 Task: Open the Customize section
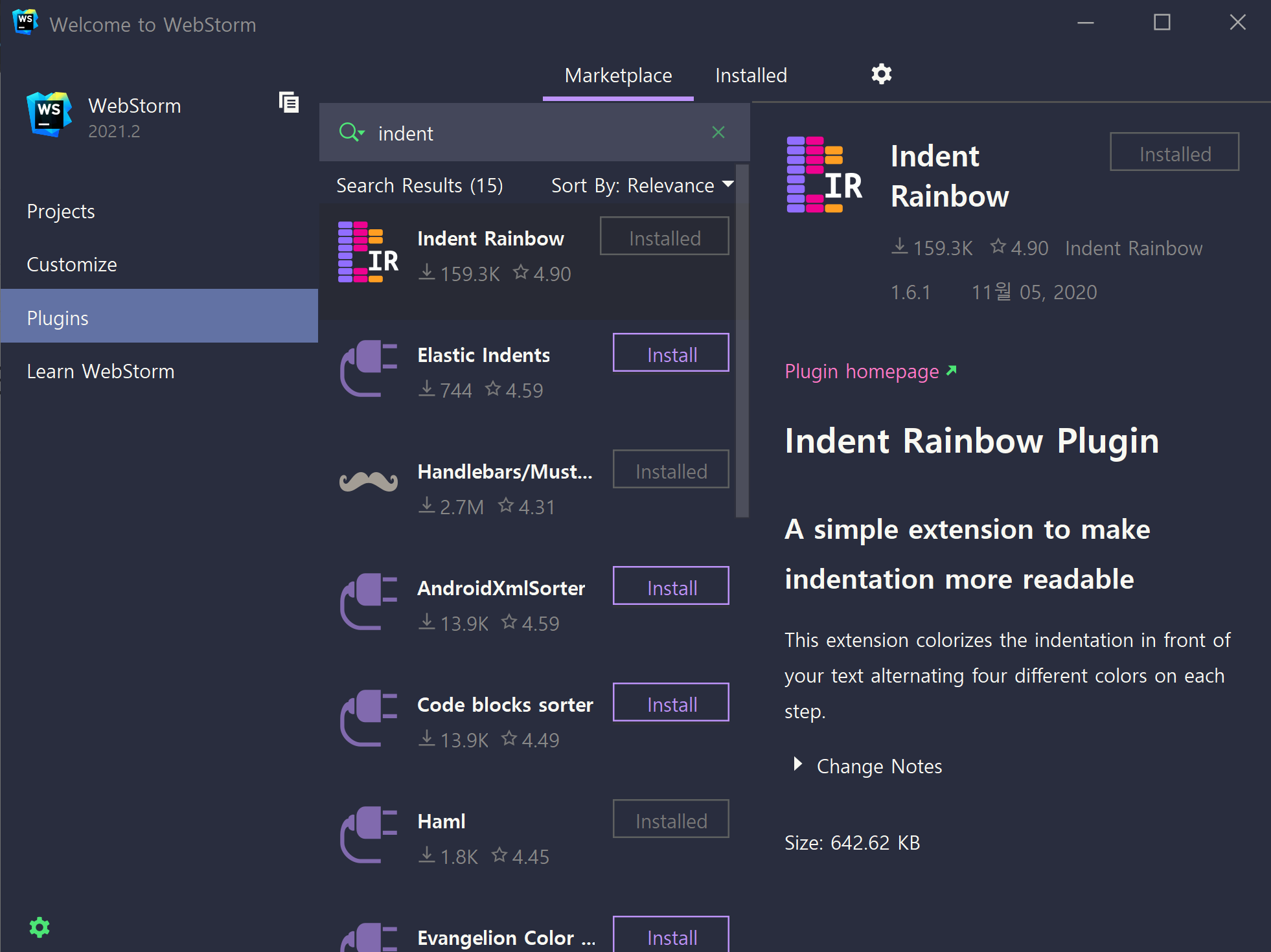(x=72, y=264)
